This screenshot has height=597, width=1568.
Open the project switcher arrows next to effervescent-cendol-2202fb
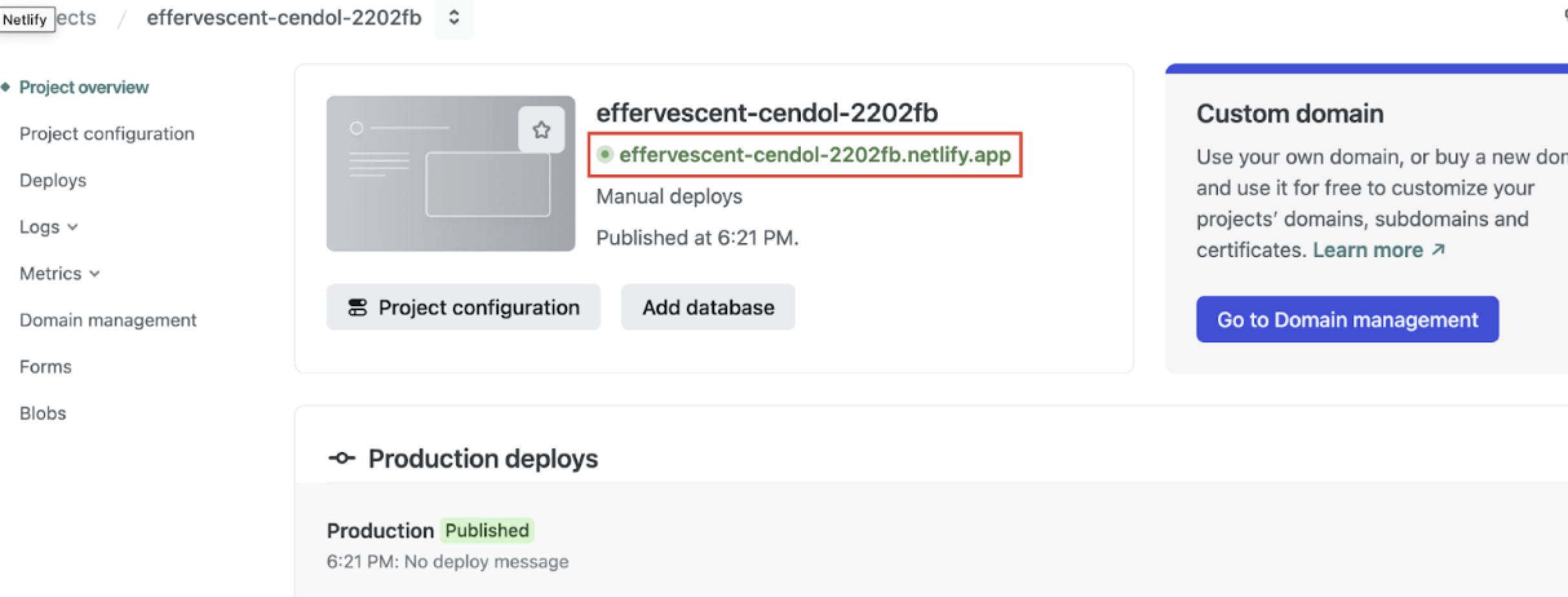pos(454,17)
